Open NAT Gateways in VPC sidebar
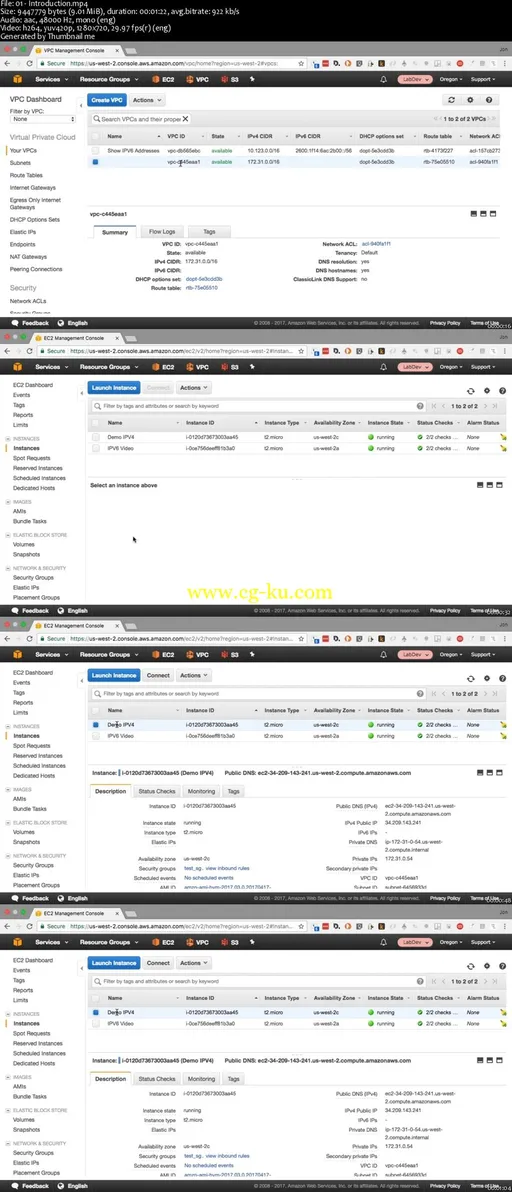This screenshot has width=512, height=1192. click(28, 256)
